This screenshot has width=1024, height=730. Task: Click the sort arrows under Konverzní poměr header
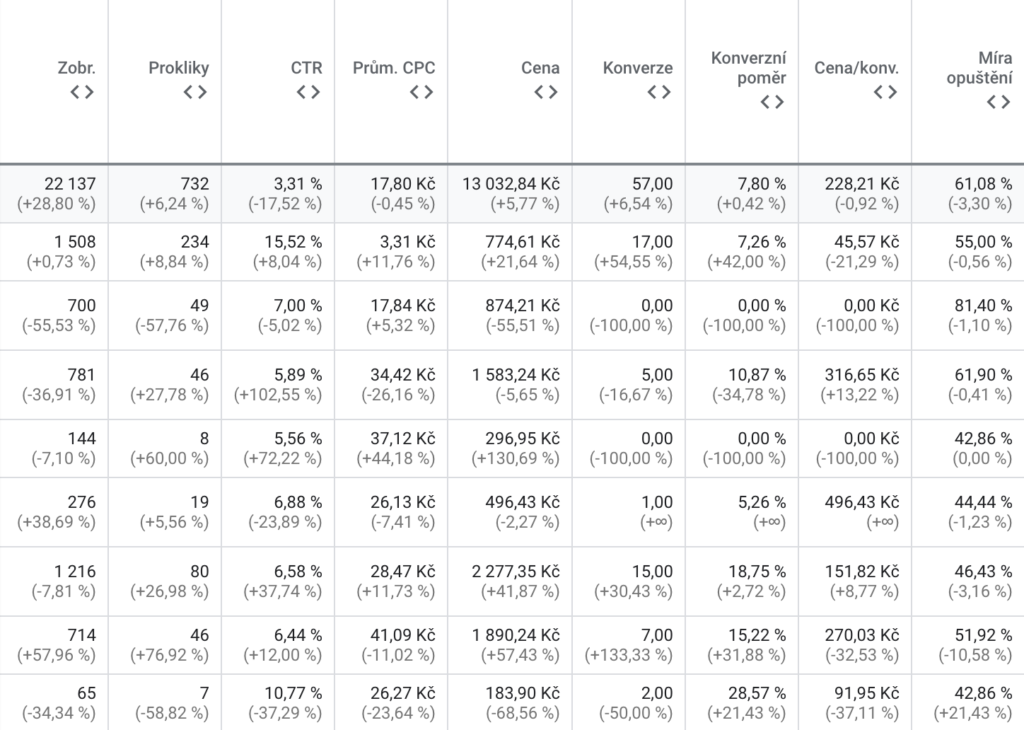pyautogui.click(x=772, y=102)
